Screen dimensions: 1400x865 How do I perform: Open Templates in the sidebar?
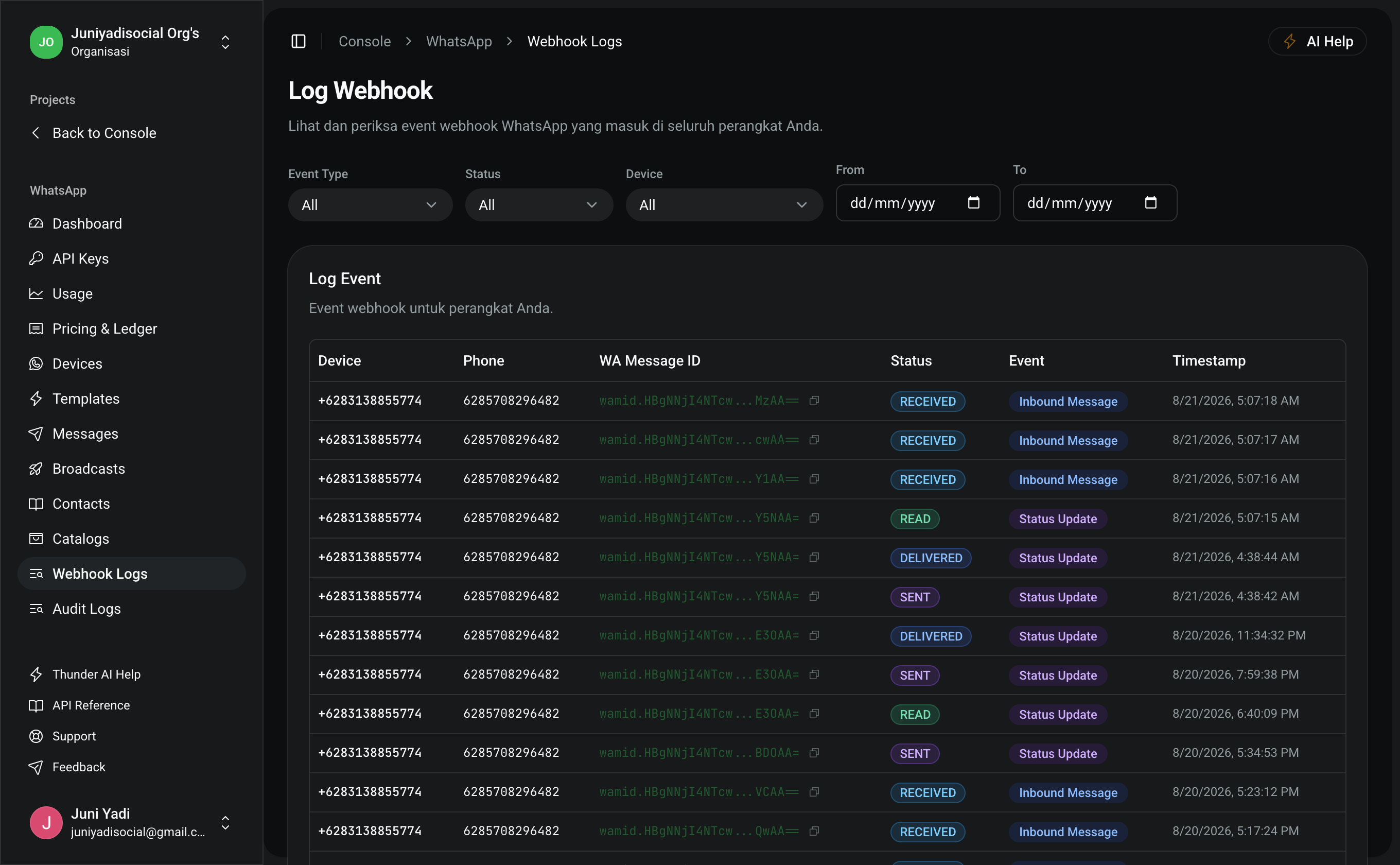pyautogui.click(x=132, y=399)
